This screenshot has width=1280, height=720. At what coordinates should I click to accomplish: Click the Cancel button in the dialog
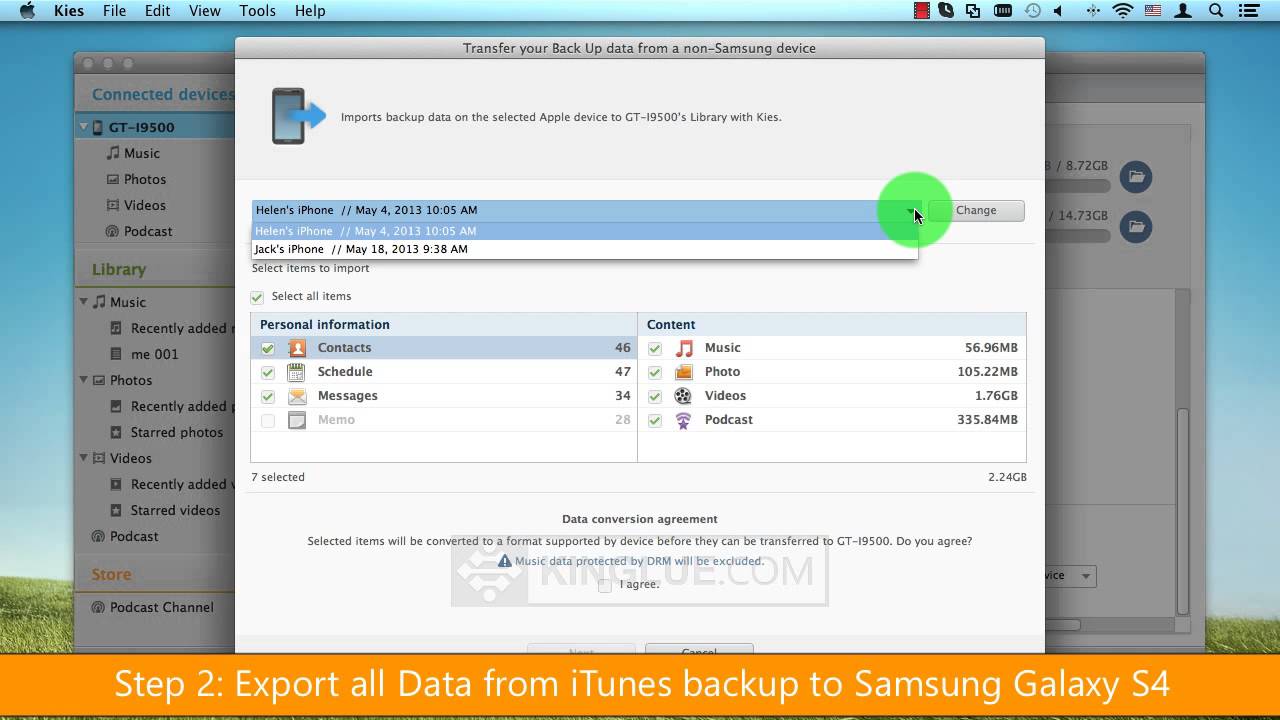[x=699, y=649]
